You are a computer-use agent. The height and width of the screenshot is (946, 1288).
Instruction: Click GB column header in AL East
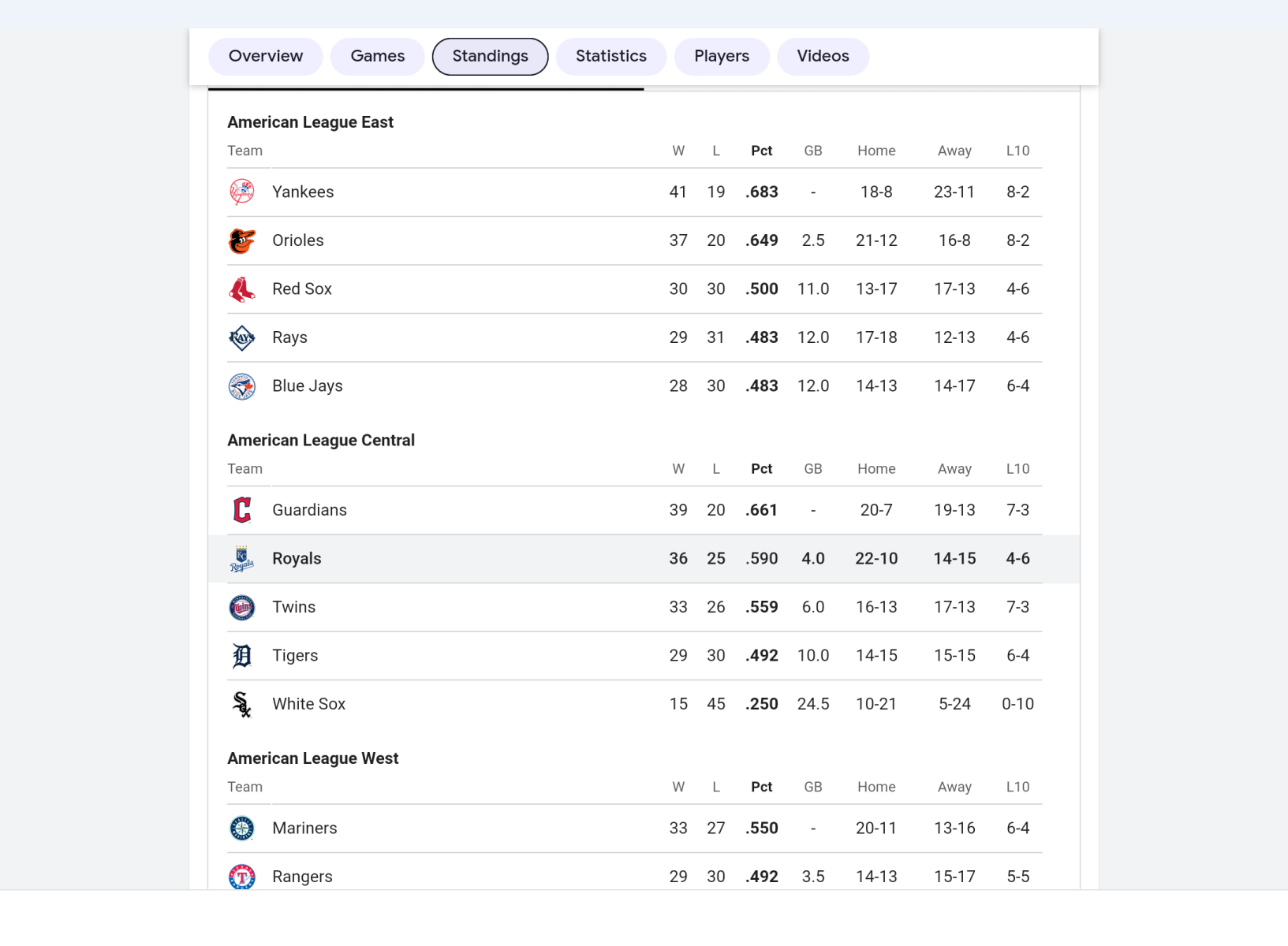(x=813, y=151)
